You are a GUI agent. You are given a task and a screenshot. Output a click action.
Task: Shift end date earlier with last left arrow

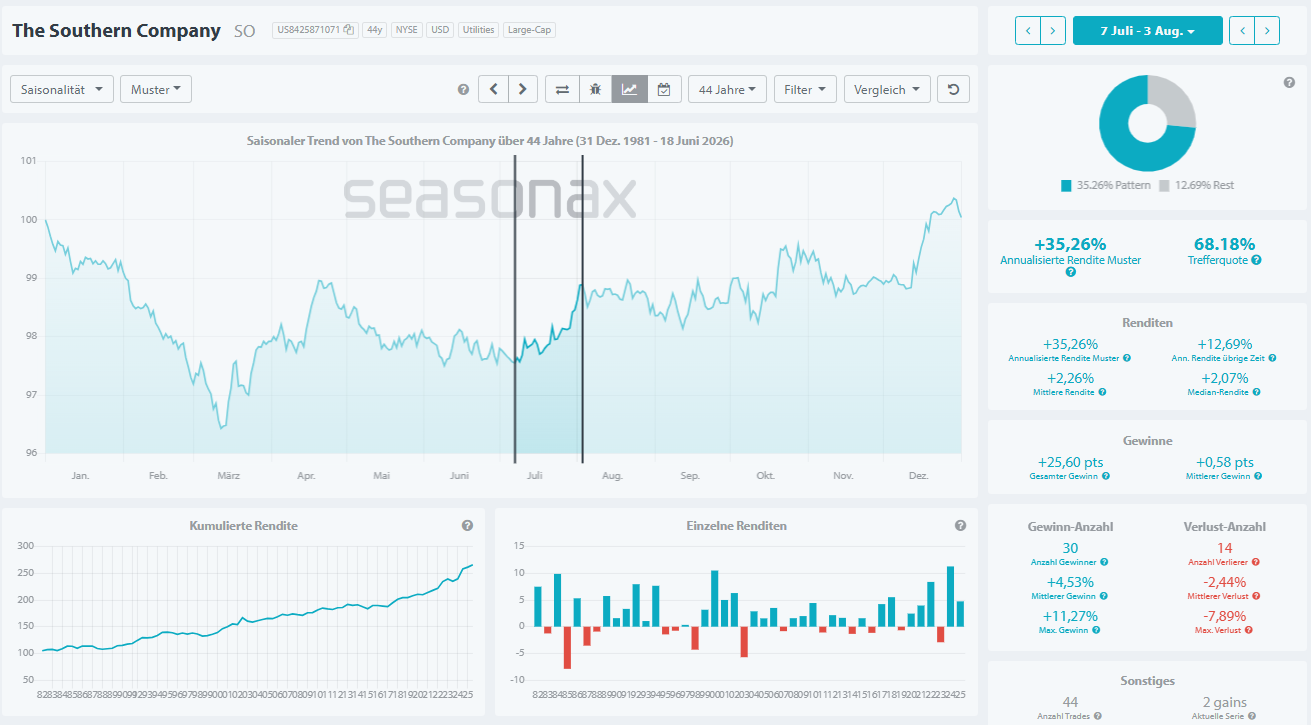1241,31
